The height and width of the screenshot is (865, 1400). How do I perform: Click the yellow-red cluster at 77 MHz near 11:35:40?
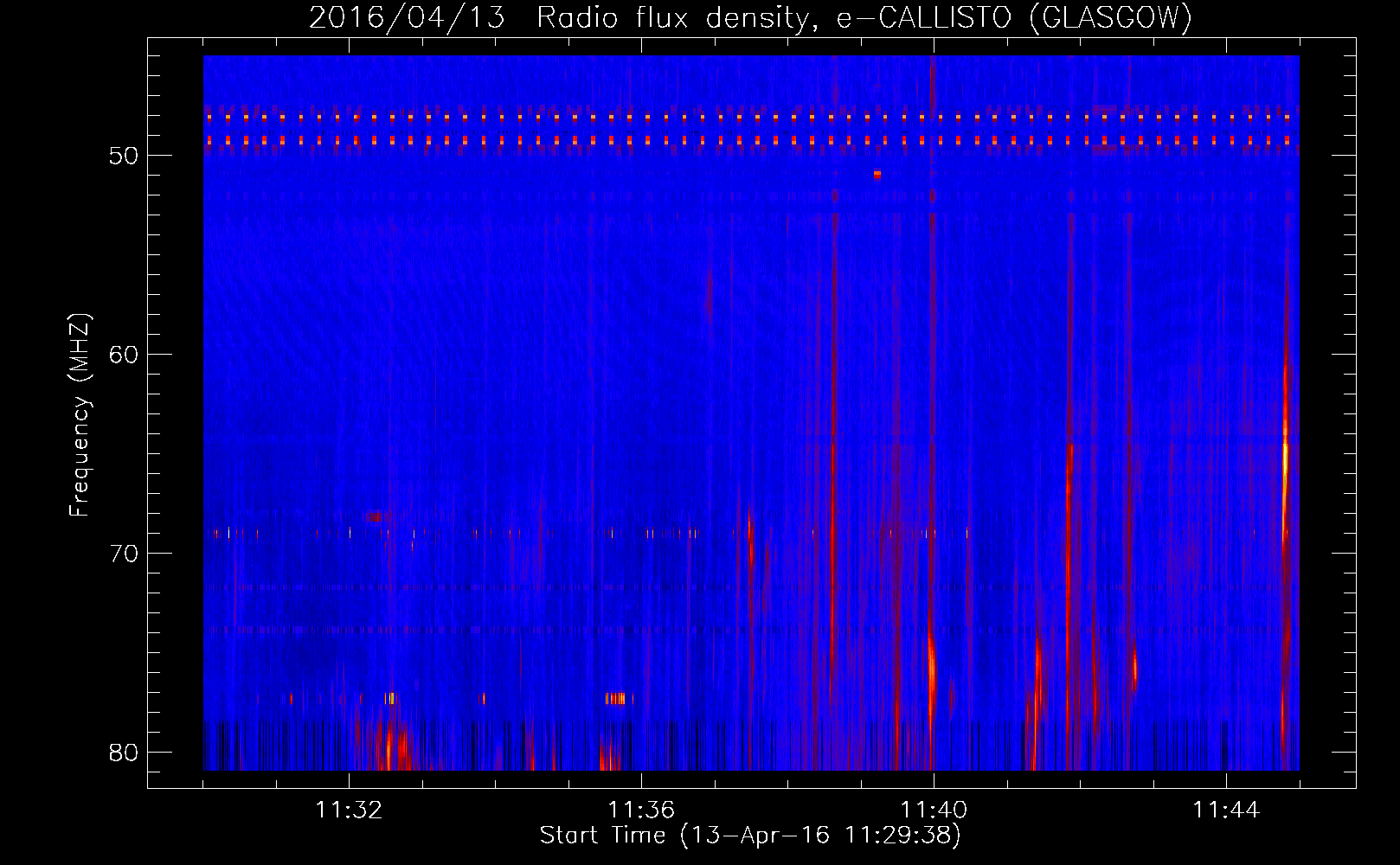[x=616, y=698]
